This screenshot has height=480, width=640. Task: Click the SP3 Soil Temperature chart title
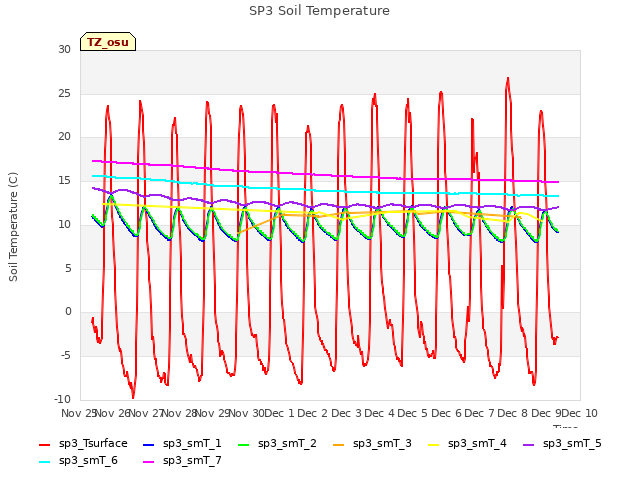pos(319,11)
